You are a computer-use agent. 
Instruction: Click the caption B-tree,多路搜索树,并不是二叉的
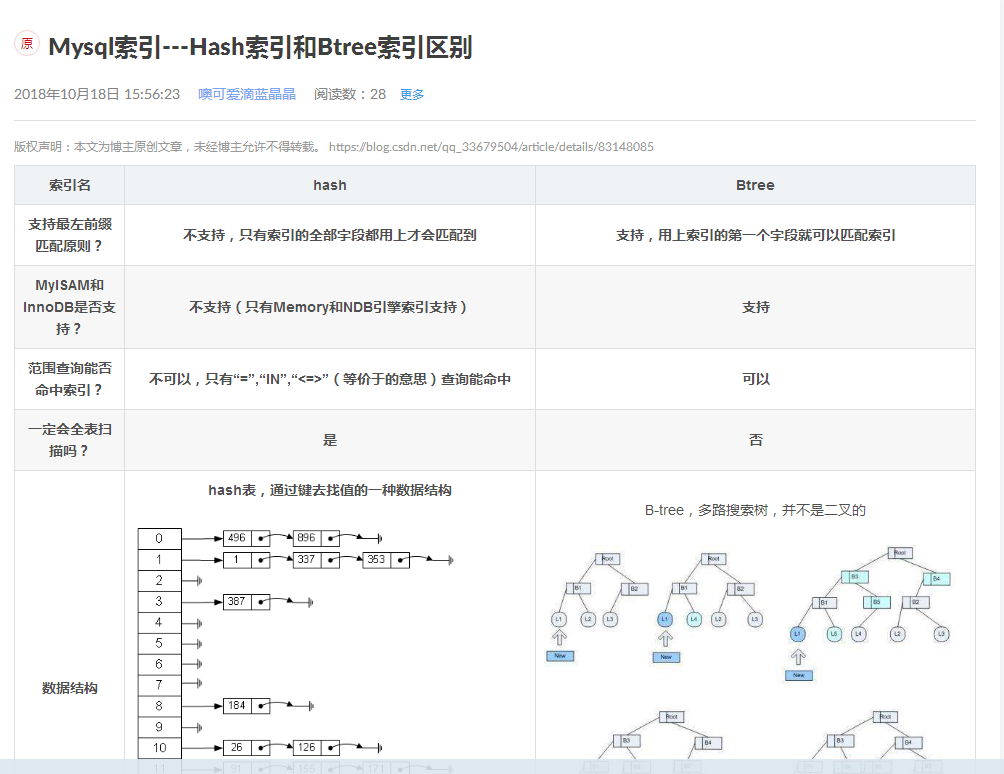756,510
